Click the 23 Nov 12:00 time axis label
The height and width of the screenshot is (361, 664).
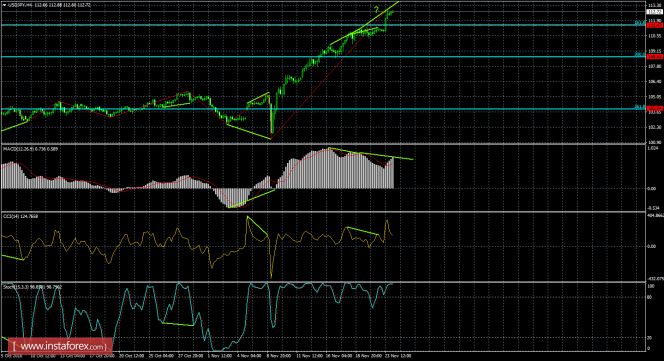pos(398,356)
